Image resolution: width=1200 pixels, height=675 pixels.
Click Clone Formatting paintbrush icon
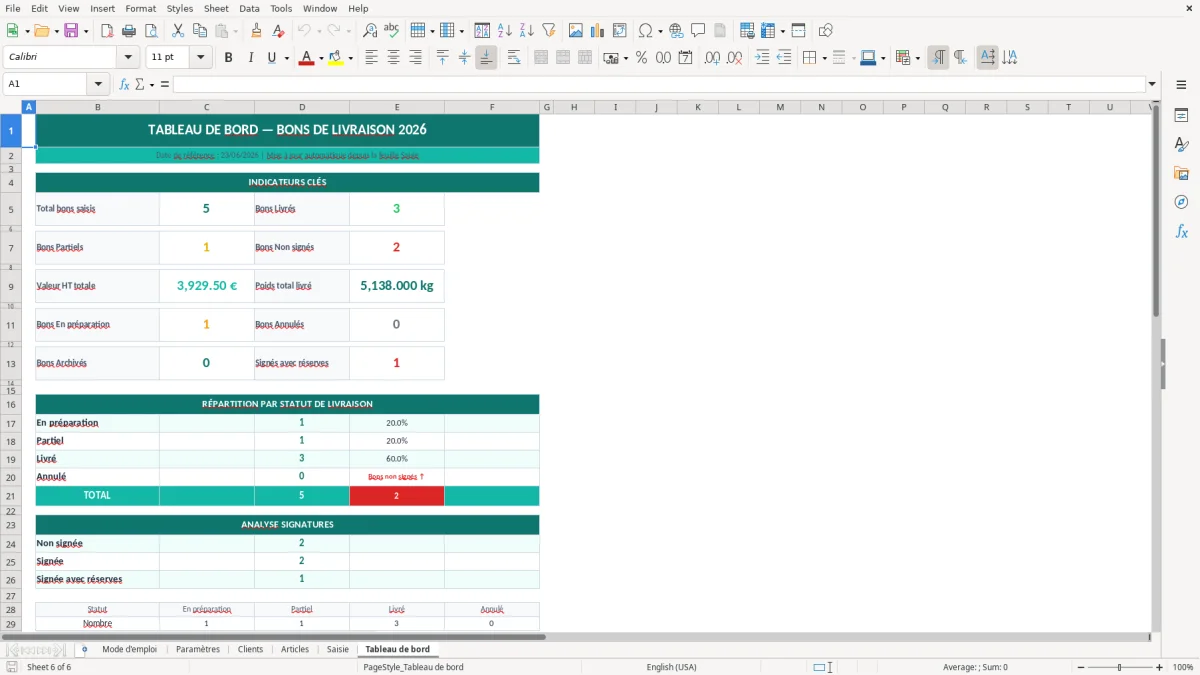point(256,31)
